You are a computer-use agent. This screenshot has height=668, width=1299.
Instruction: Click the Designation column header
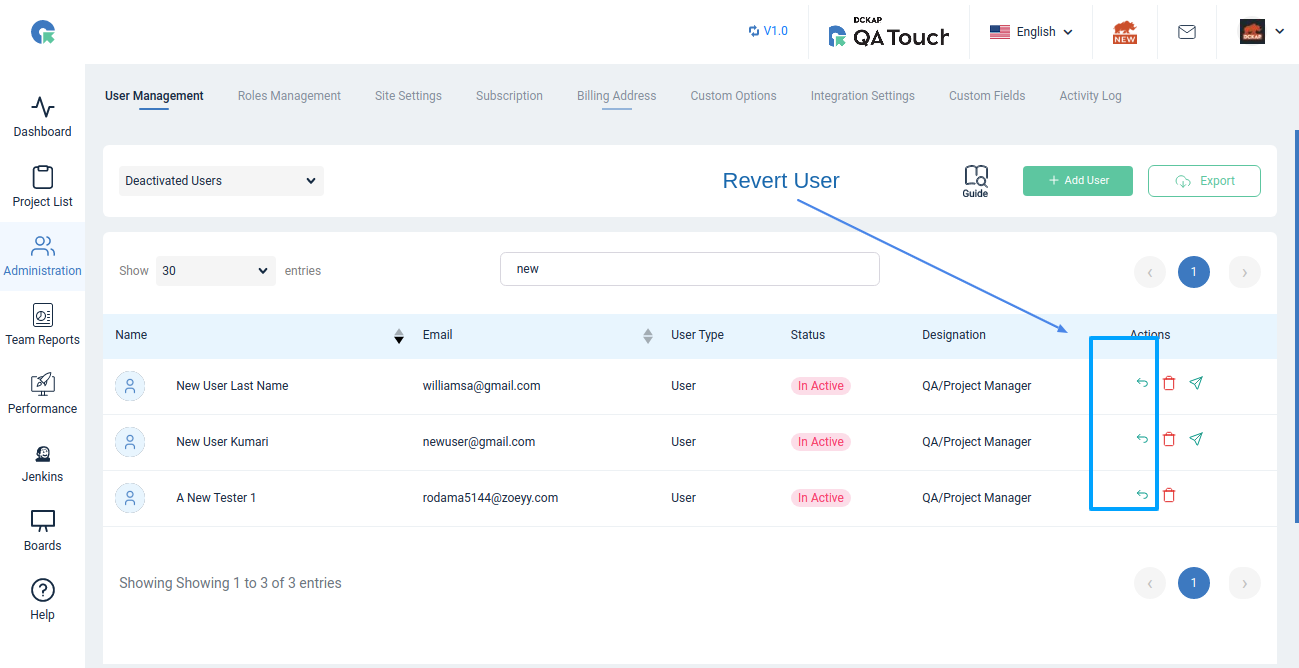click(x=954, y=335)
